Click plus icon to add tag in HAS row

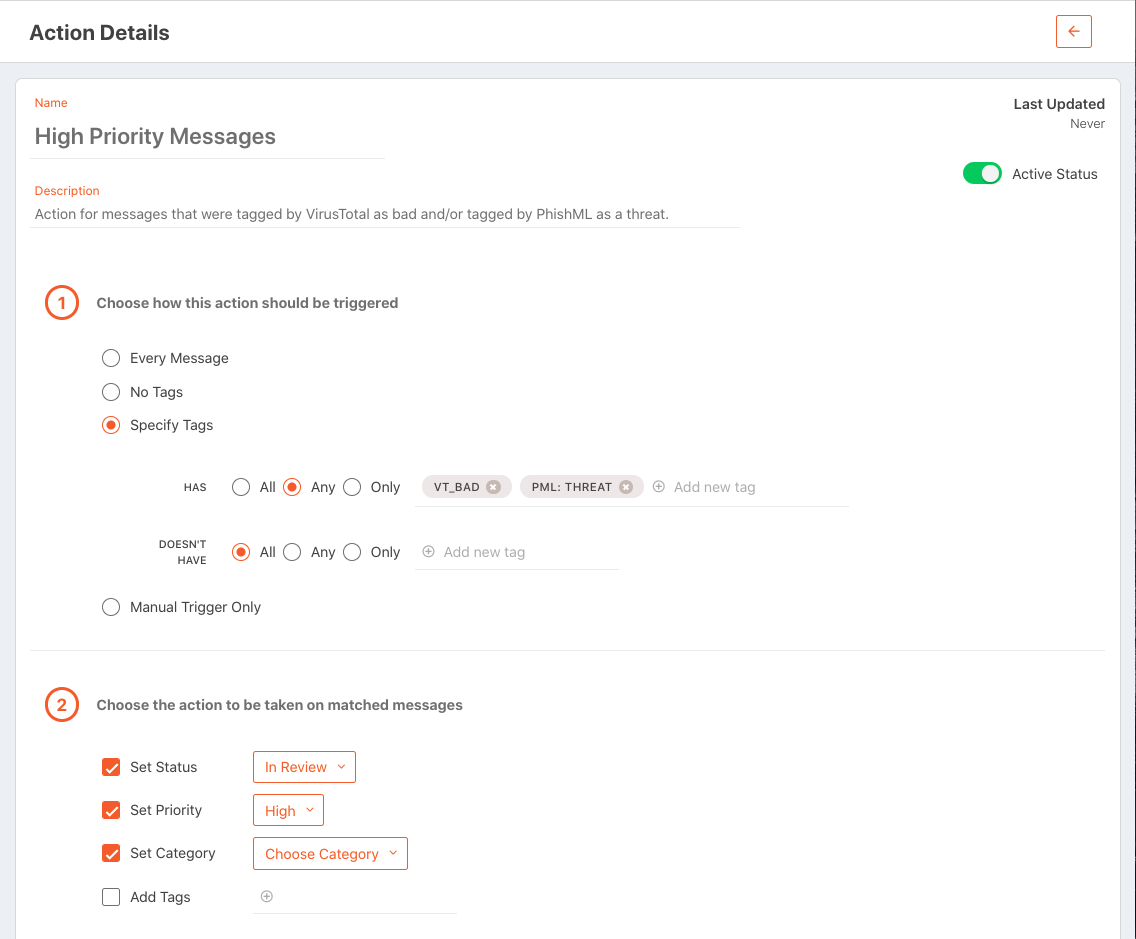(658, 486)
